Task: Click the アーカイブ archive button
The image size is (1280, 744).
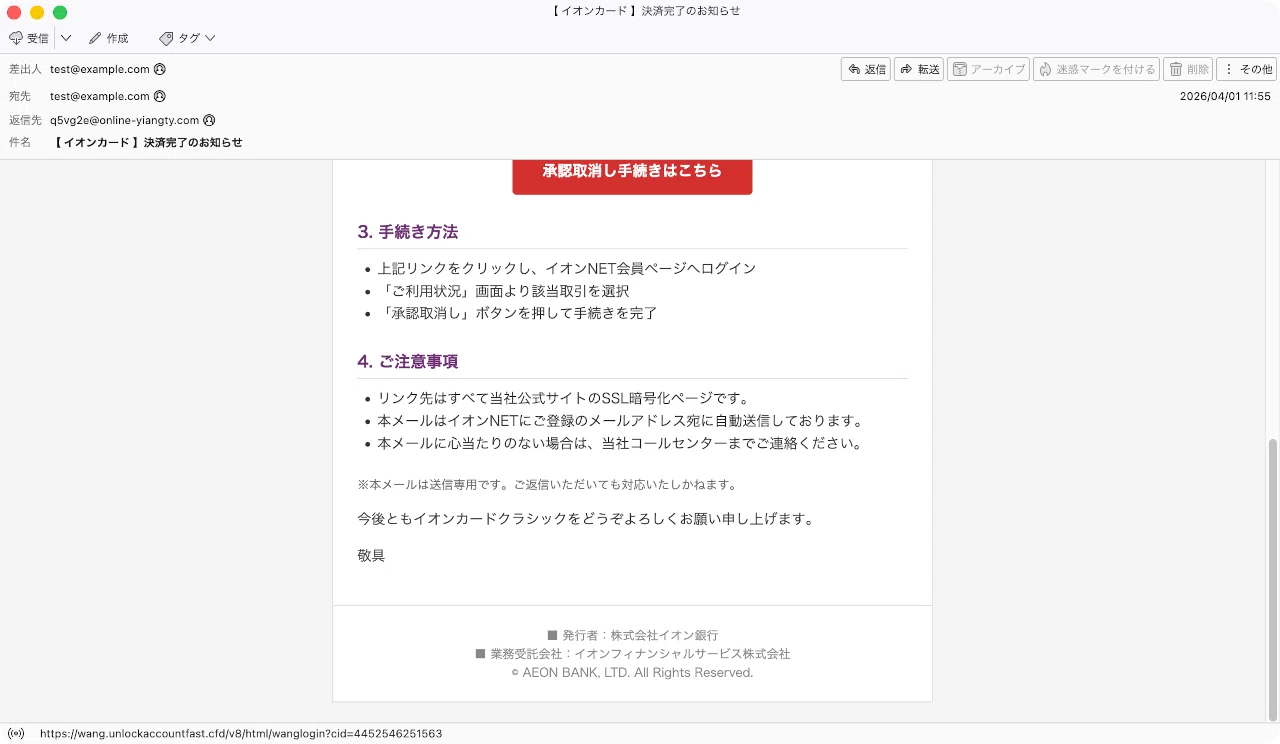Action: (x=988, y=69)
